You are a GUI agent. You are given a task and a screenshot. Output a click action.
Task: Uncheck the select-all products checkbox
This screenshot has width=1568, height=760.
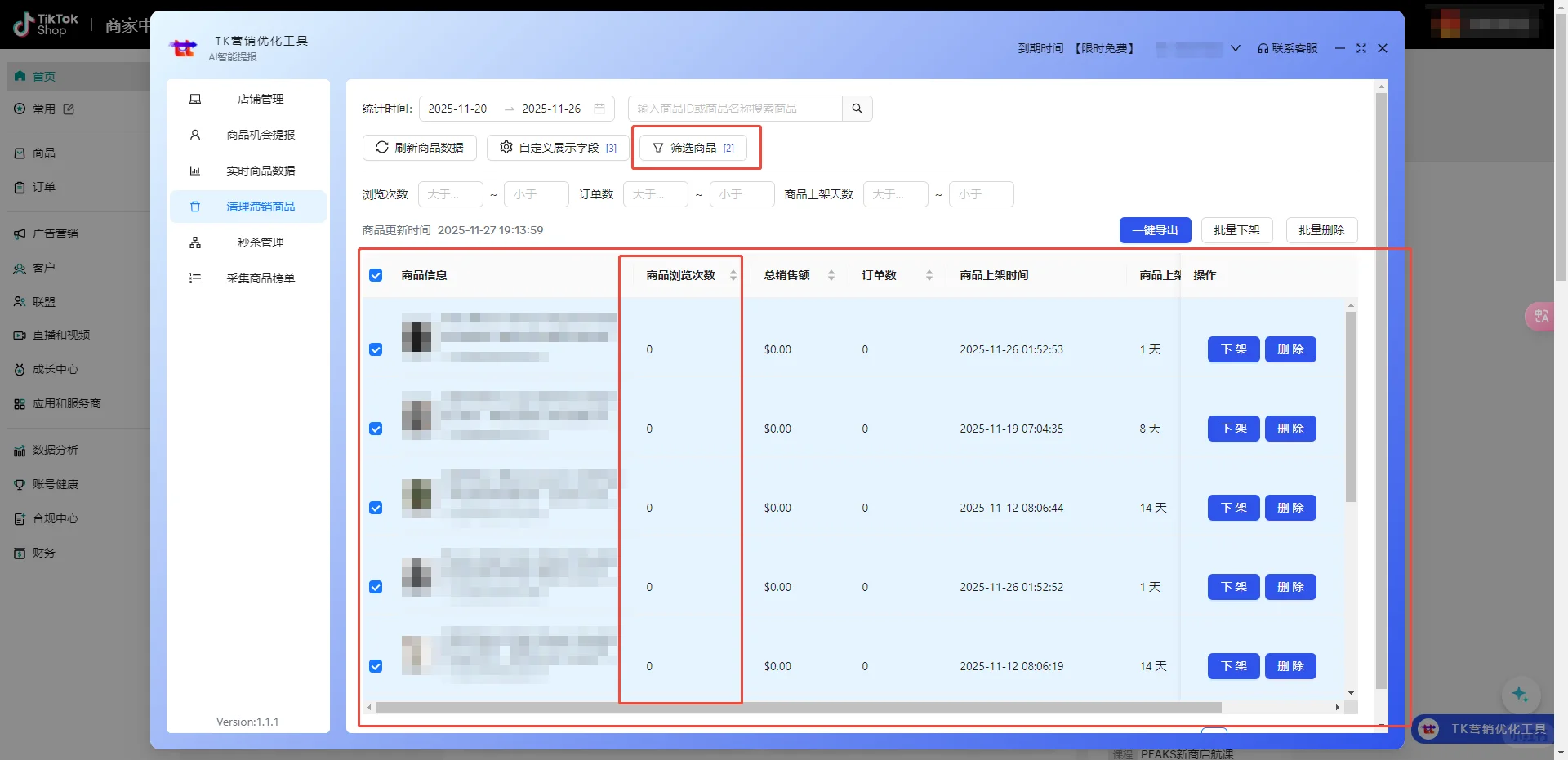click(x=376, y=275)
